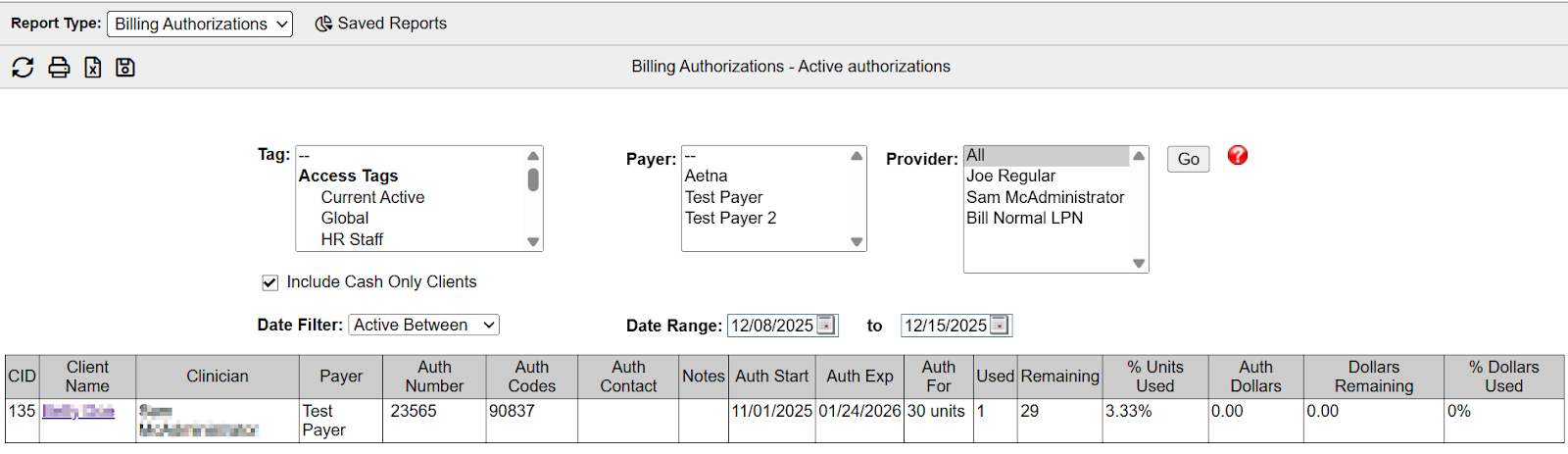Viewport: 1568px width, 454px height.
Task: Click the 30 units cell
Action: (939, 421)
